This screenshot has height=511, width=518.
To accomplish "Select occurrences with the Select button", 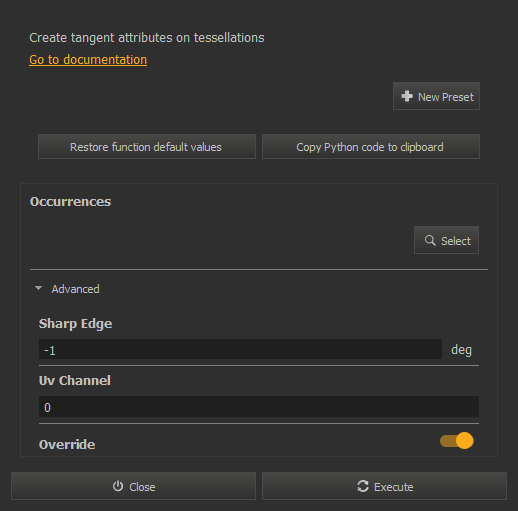I will click(446, 240).
